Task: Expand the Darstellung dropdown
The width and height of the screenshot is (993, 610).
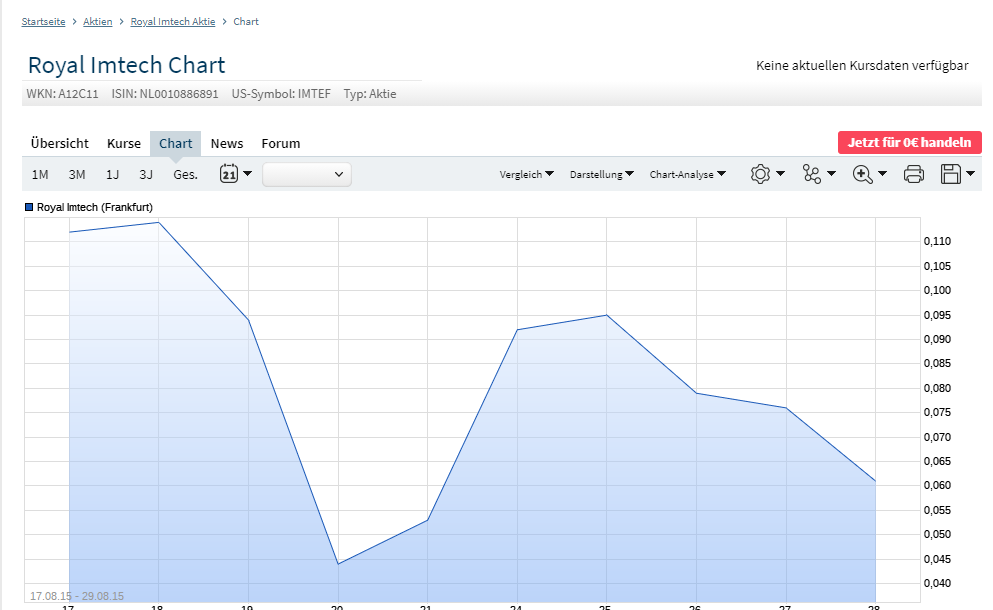Action: tap(602, 174)
